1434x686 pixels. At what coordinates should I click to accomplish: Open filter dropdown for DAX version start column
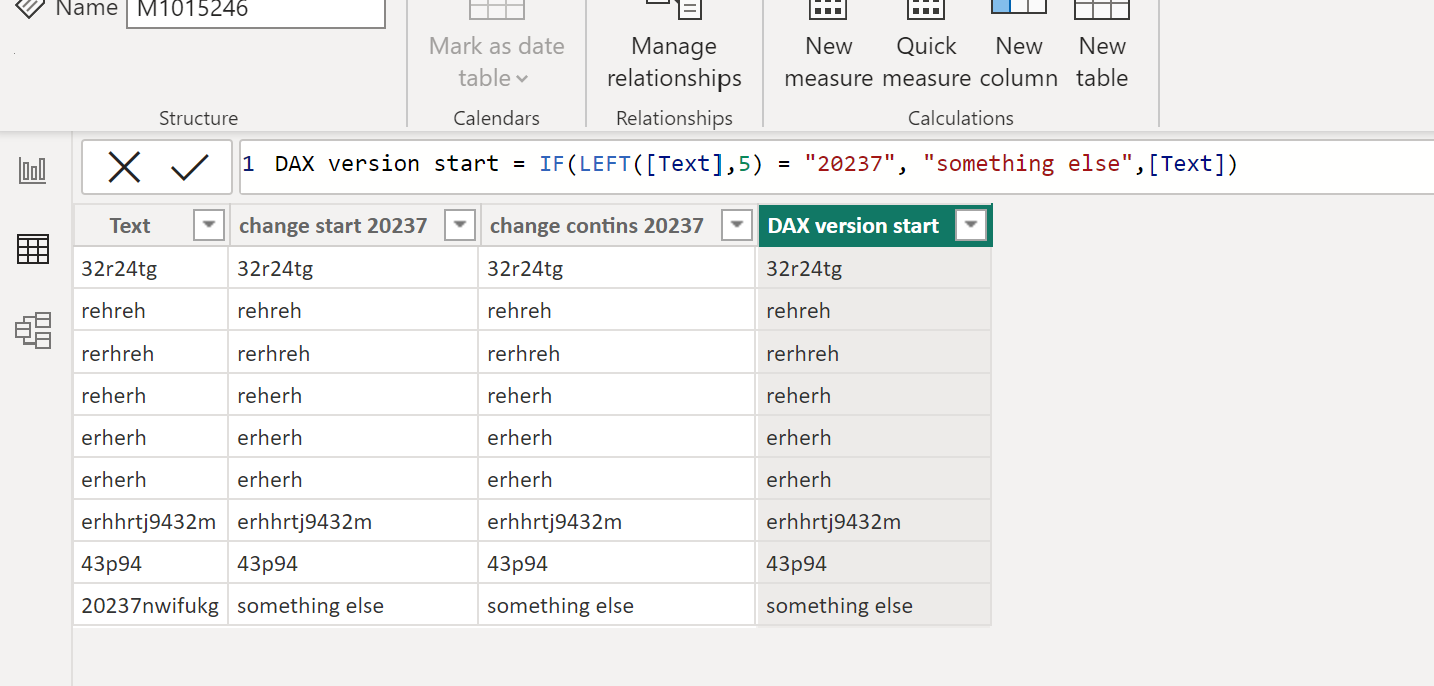970,226
